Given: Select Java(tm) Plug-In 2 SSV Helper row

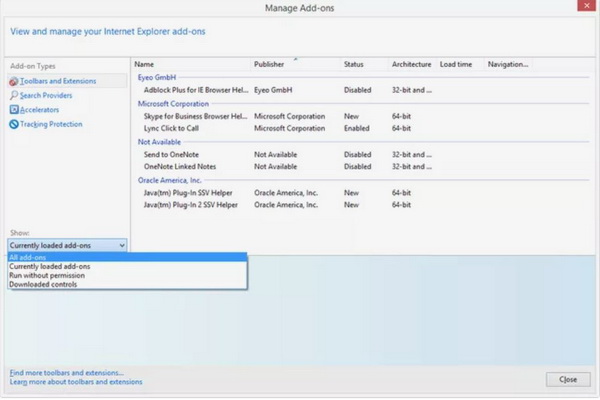Looking at the screenshot, I should pyautogui.click(x=362, y=205).
